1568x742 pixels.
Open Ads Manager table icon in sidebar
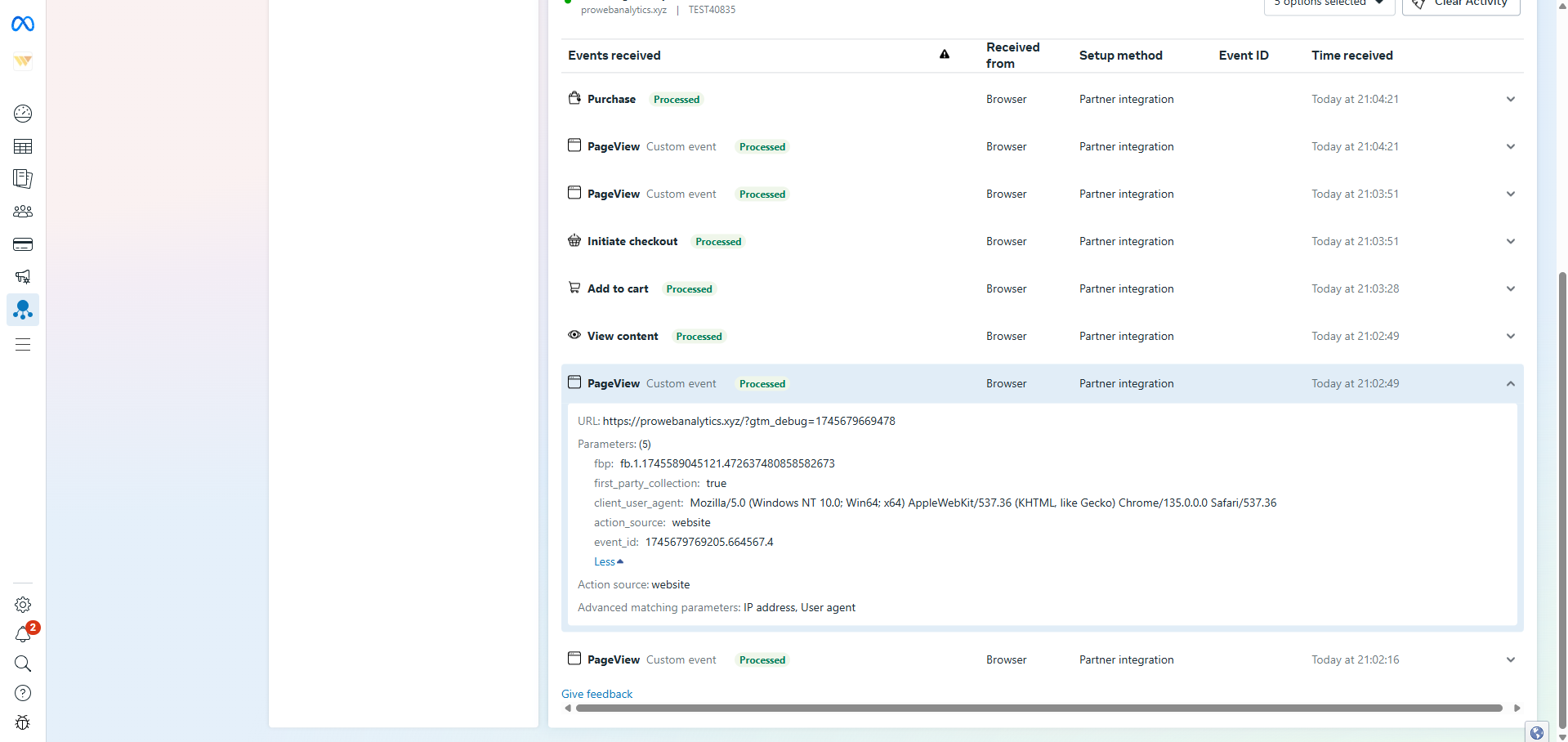[x=23, y=146]
